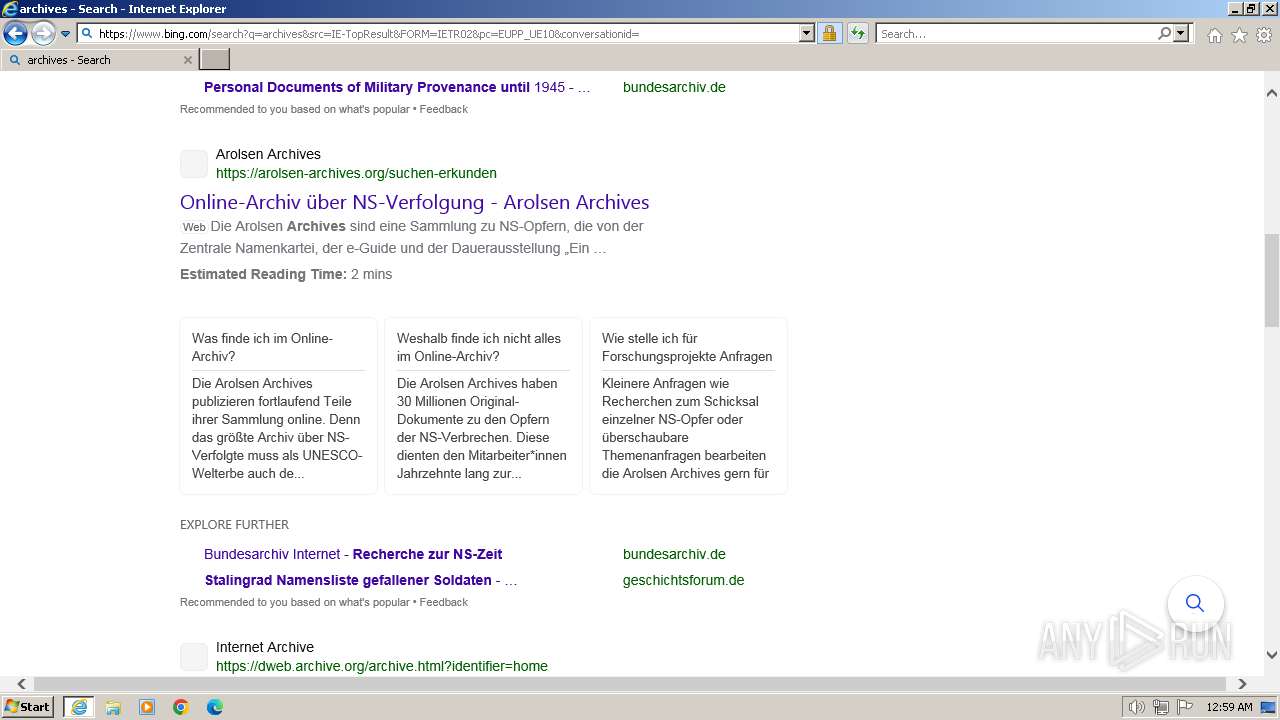1280x720 pixels.
Task: Open Favorites star icon
Action: tap(1239, 35)
